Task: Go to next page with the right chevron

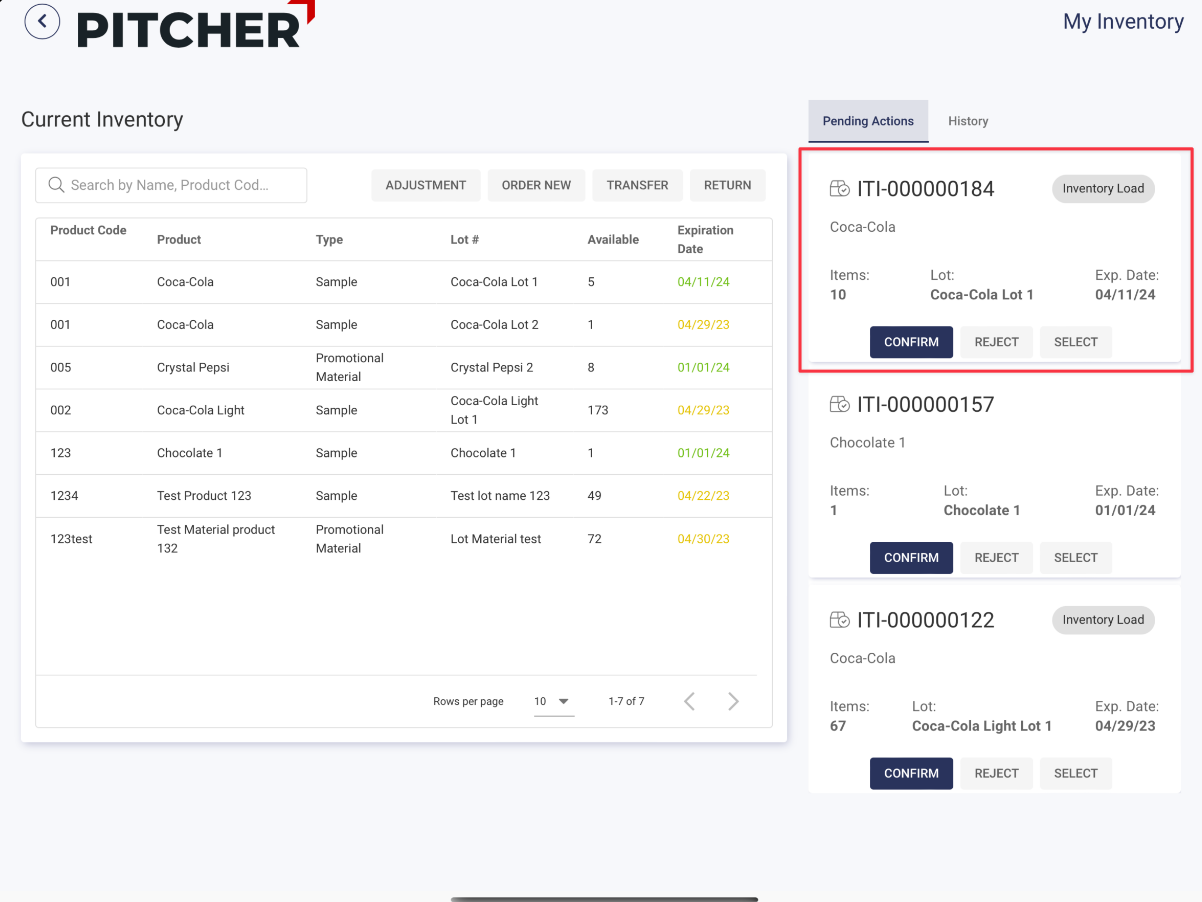Action: coord(733,701)
